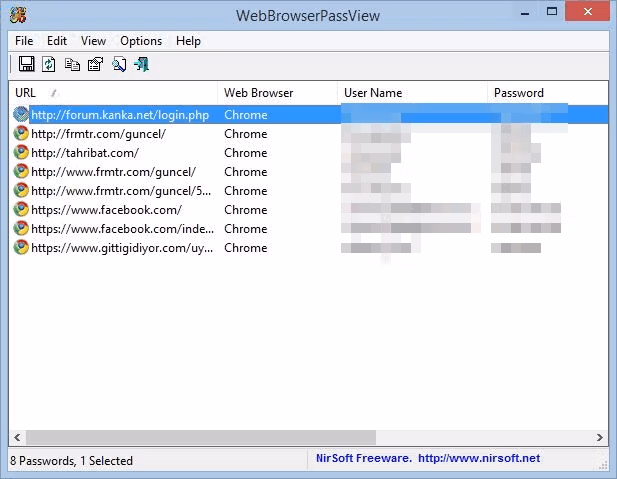Click the '8 Passwords, 1 Selected' status text
This screenshot has width=617, height=479.
pyautogui.click(x=71, y=461)
